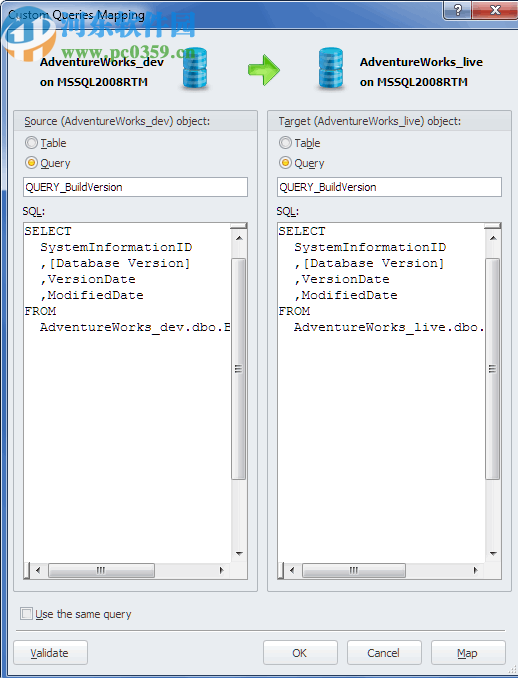Click the source SQL horizontal scroll thumb
The image size is (518, 678).
click(x=101, y=570)
